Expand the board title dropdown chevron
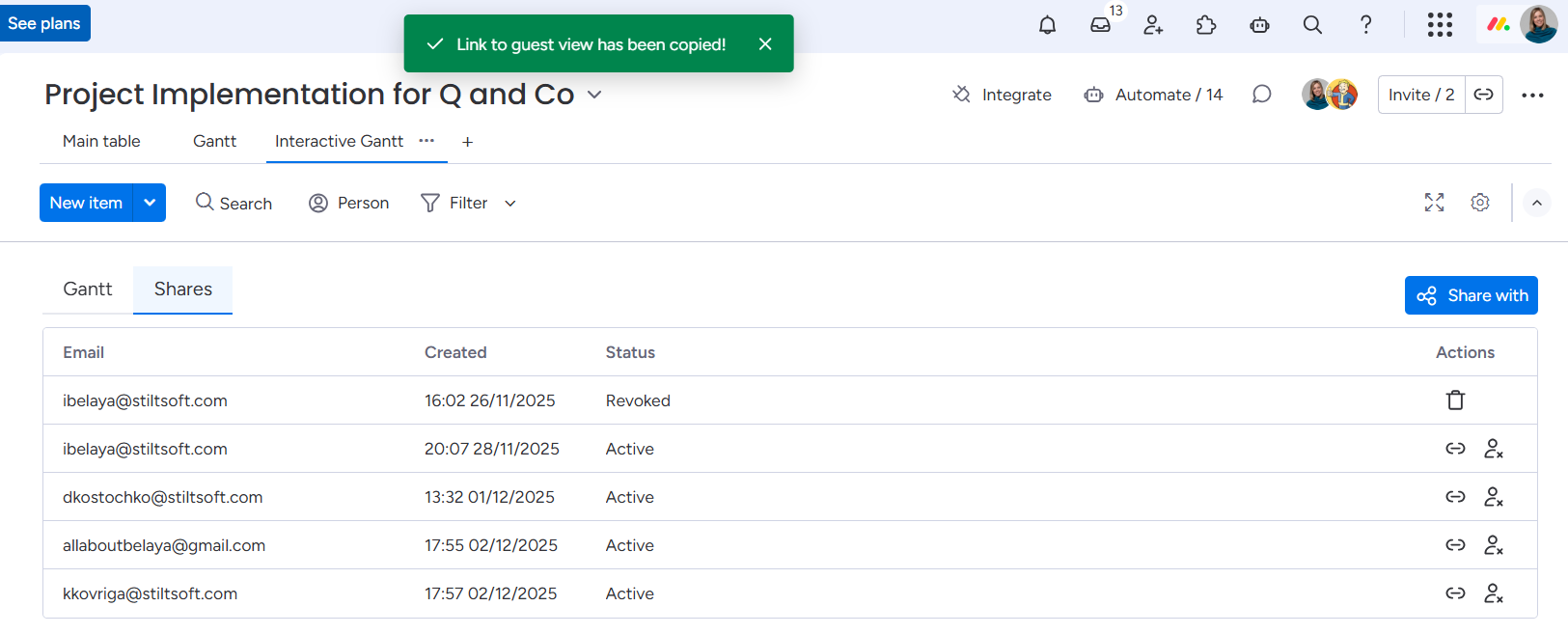The width and height of the screenshot is (1568, 634). [594, 95]
